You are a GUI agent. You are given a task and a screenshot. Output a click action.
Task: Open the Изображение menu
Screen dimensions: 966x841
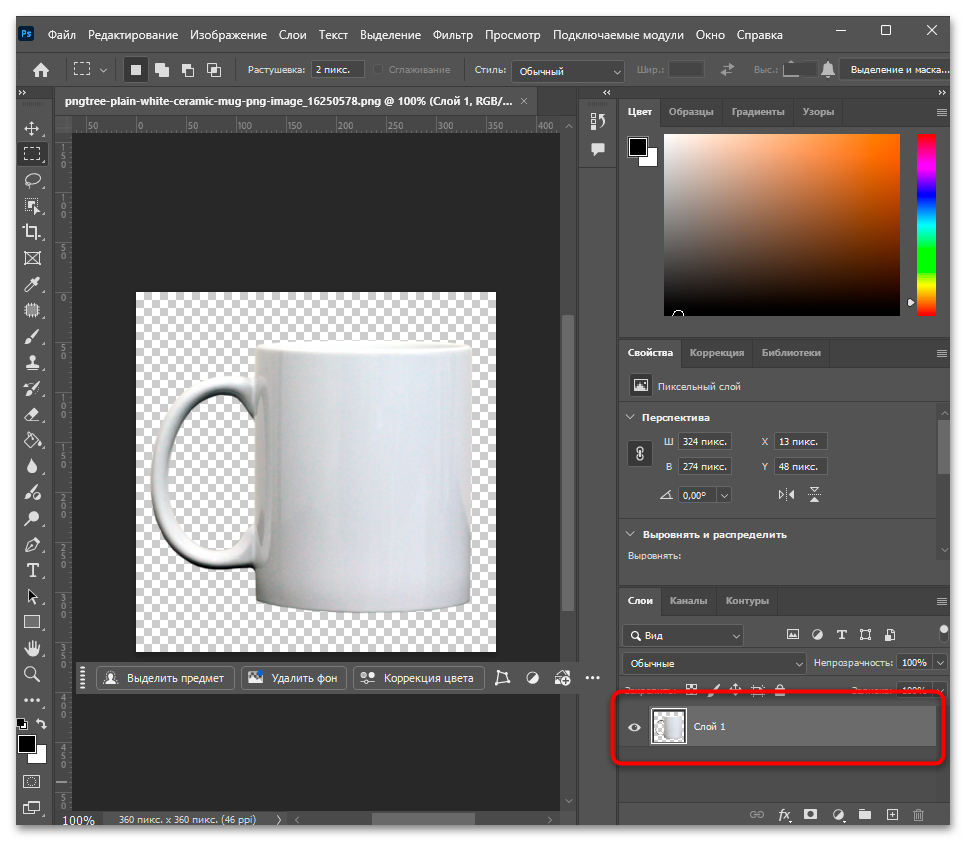point(229,35)
